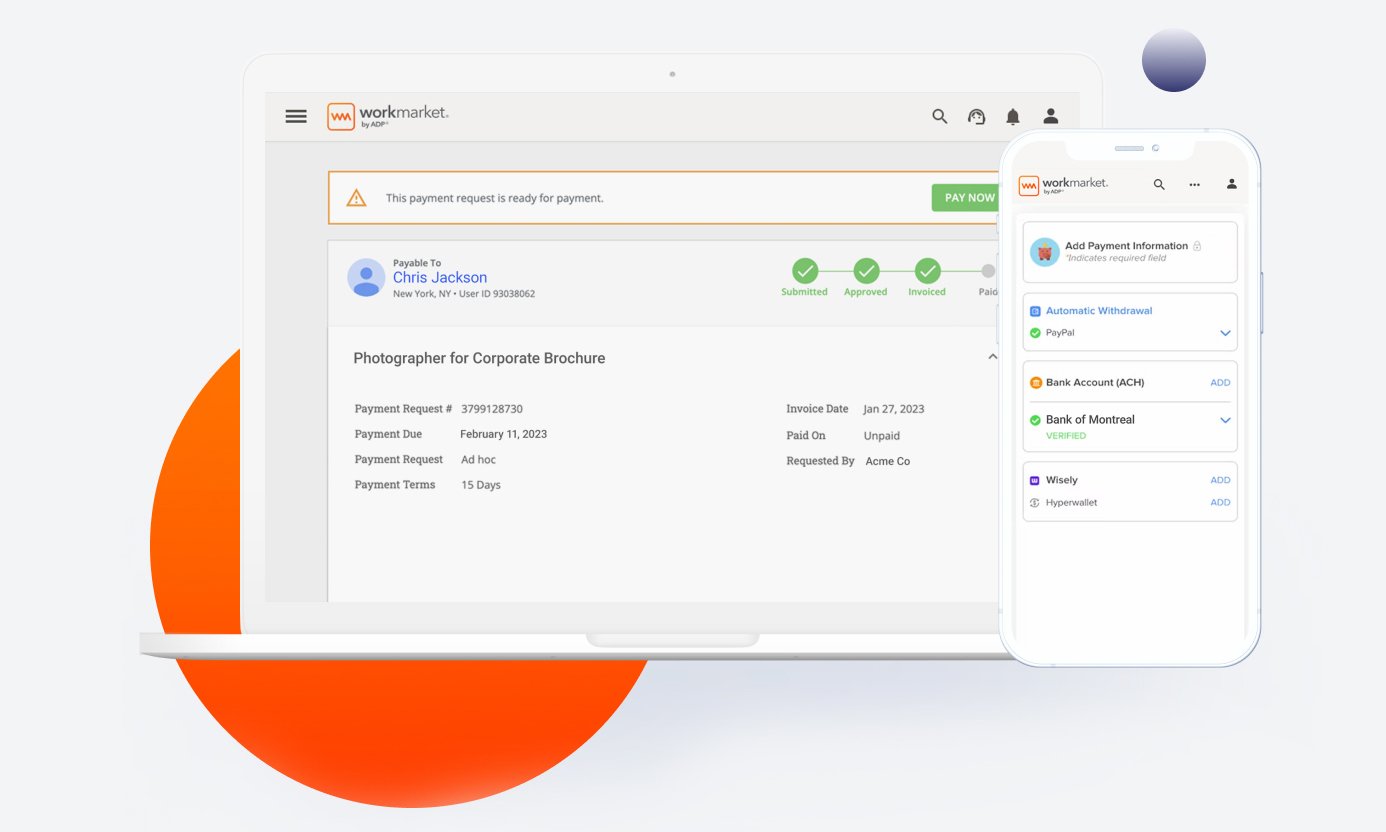
Task: Open the support headset icon
Action: 976,116
